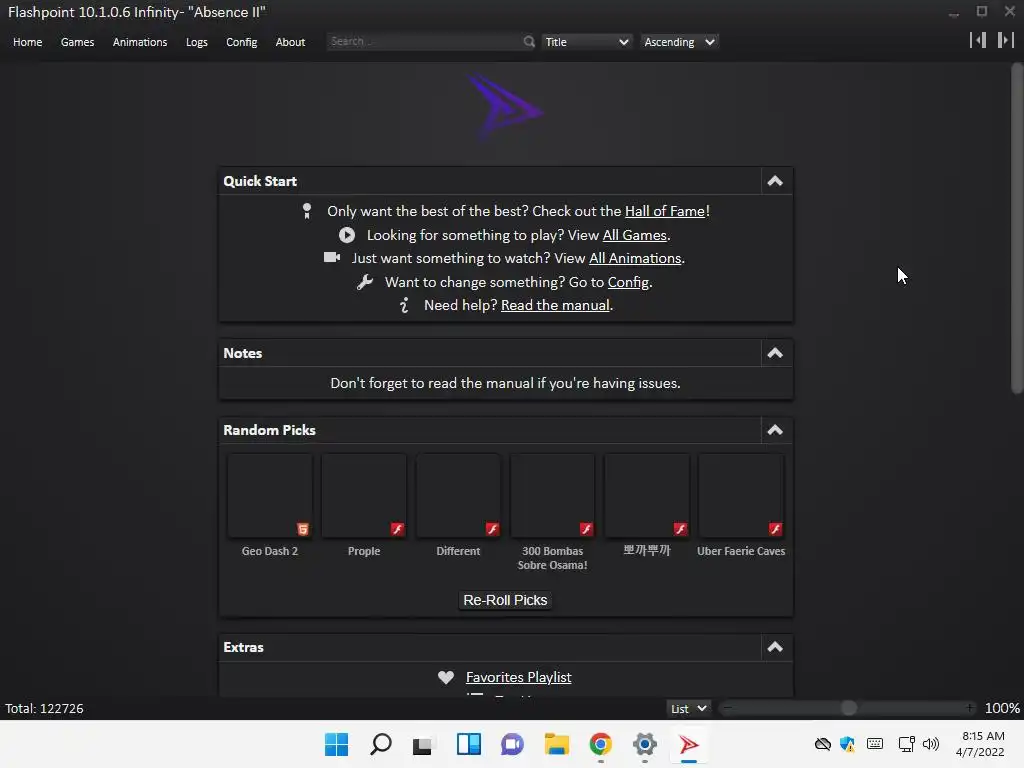This screenshot has height=768, width=1024.
Task: Open the List layout dropdown
Action: coord(688,709)
